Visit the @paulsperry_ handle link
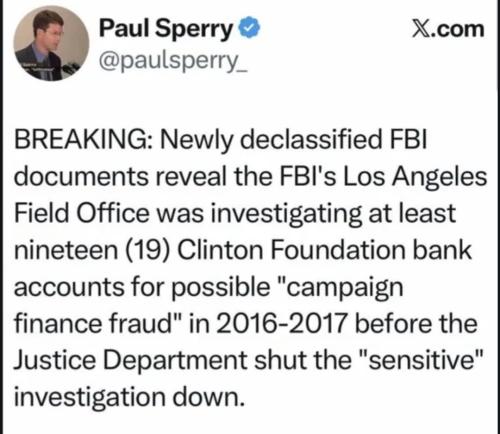This screenshot has width=500, height=434. [173, 61]
